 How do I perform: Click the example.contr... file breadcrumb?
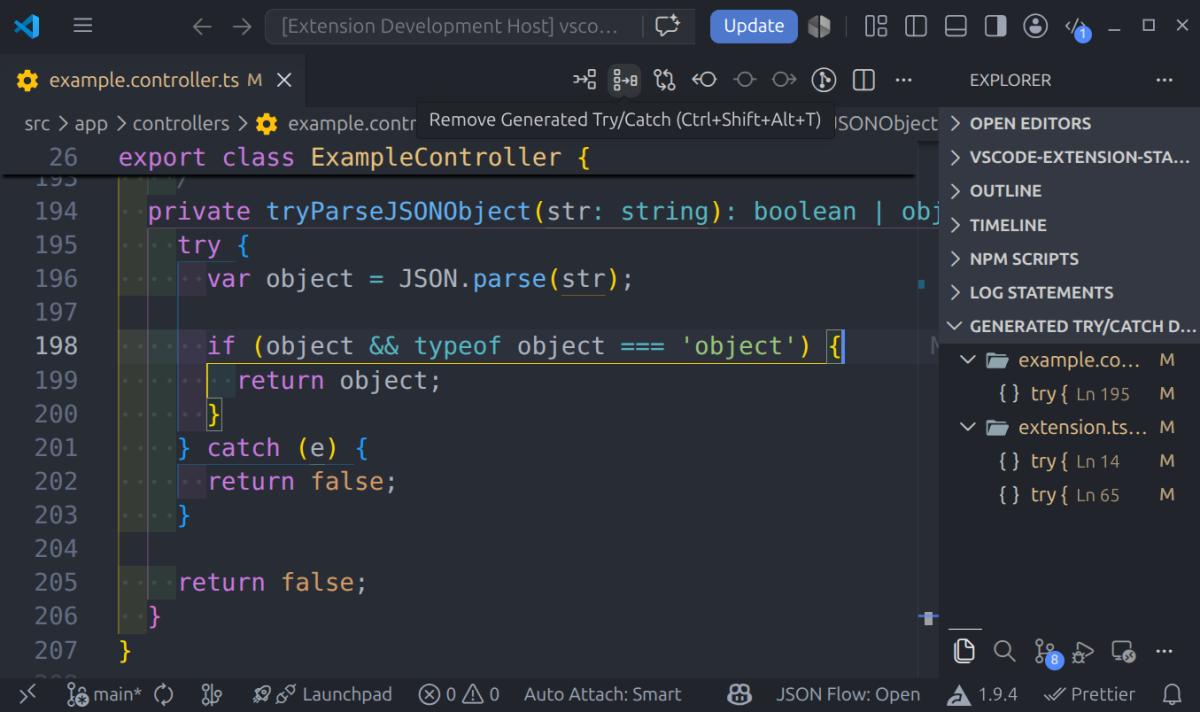pos(336,124)
